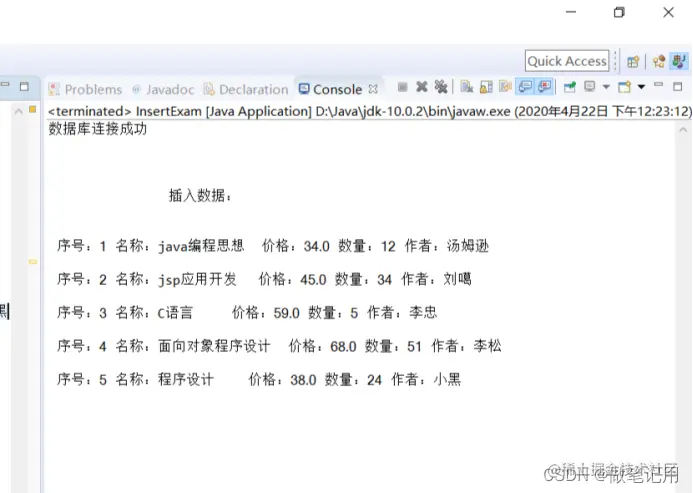The width and height of the screenshot is (693, 493).
Task: Click Open Console icon
Action: coord(624,87)
